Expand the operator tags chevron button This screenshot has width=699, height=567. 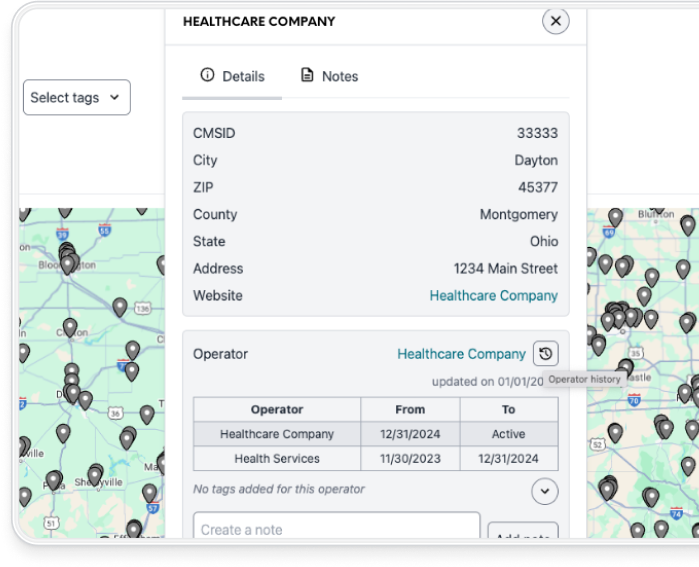coord(545,491)
